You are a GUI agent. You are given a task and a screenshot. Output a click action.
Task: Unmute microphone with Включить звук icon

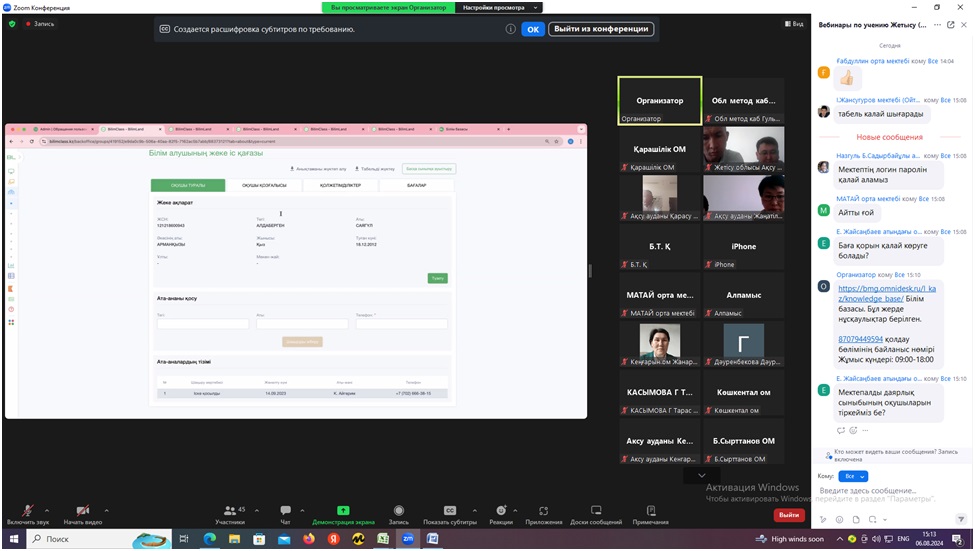[x=27, y=510]
